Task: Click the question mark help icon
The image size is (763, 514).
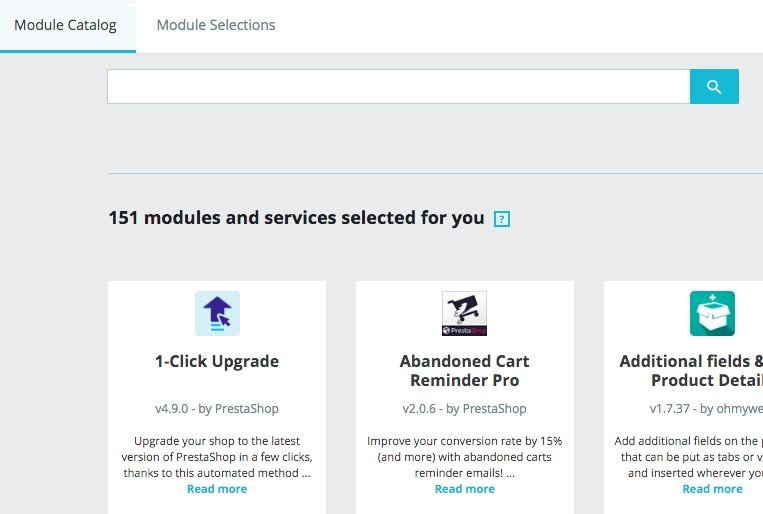Action: pyautogui.click(x=502, y=219)
